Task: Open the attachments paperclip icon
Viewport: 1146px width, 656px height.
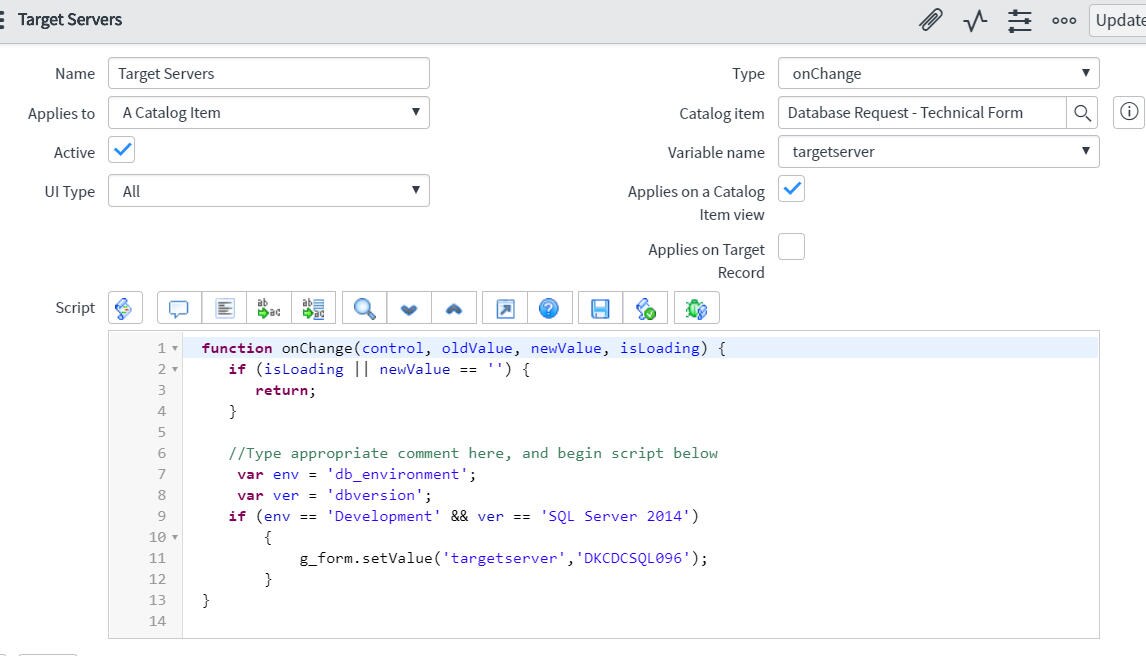Action: tap(930, 19)
